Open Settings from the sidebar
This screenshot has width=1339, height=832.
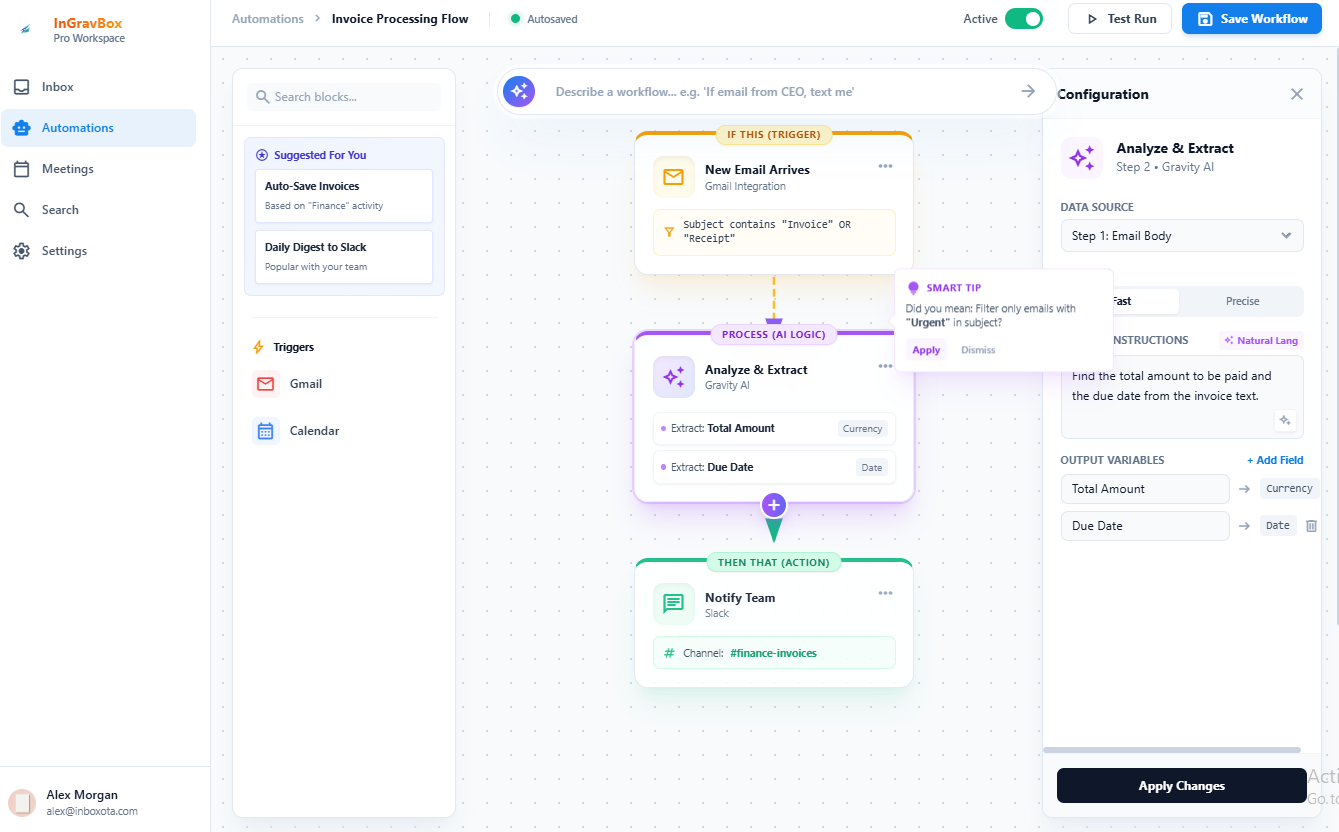[65, 250]
